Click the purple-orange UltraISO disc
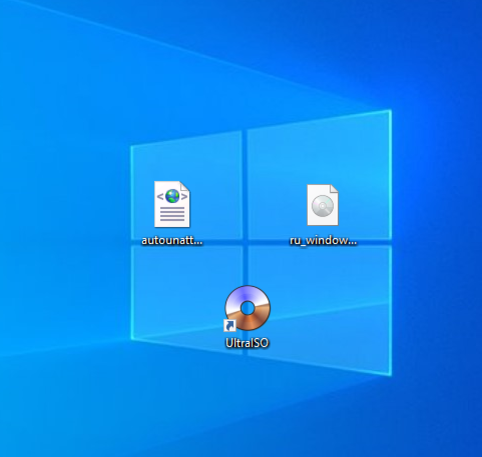Viewport: 482px width, 457px height. (x=248, y=308)
